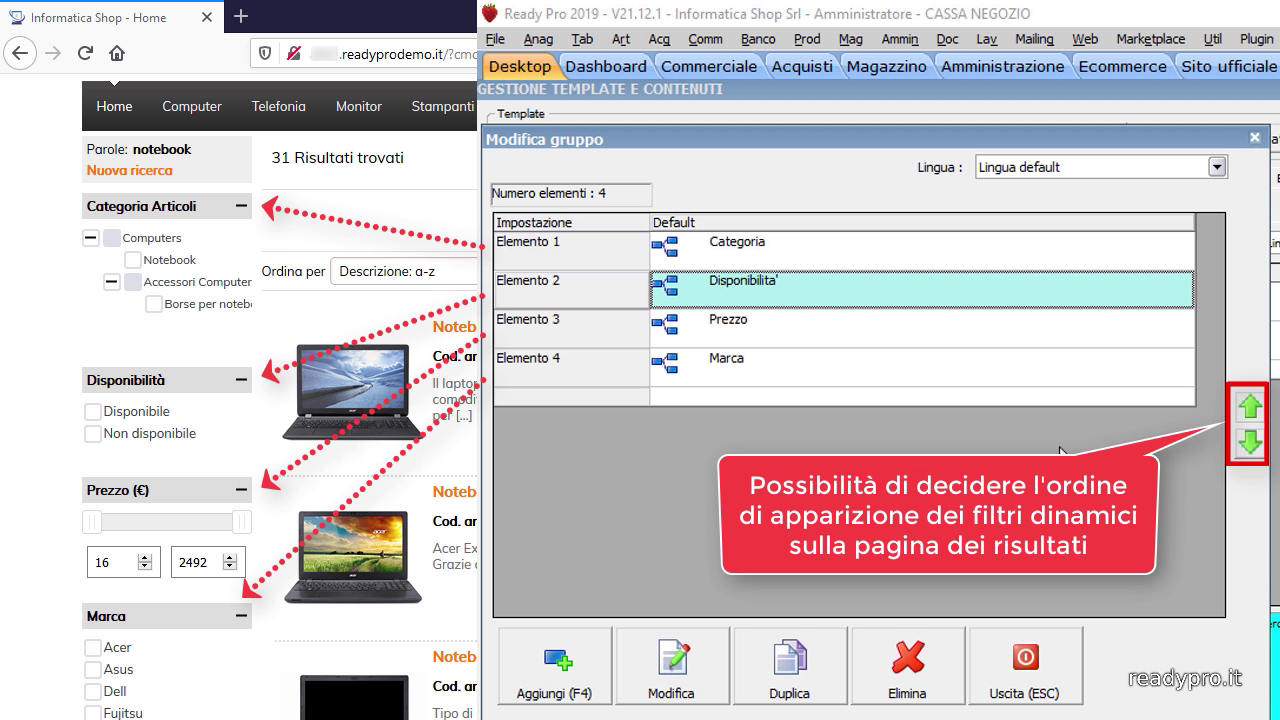
Task: Click the Duplica button
Action: 790,667
